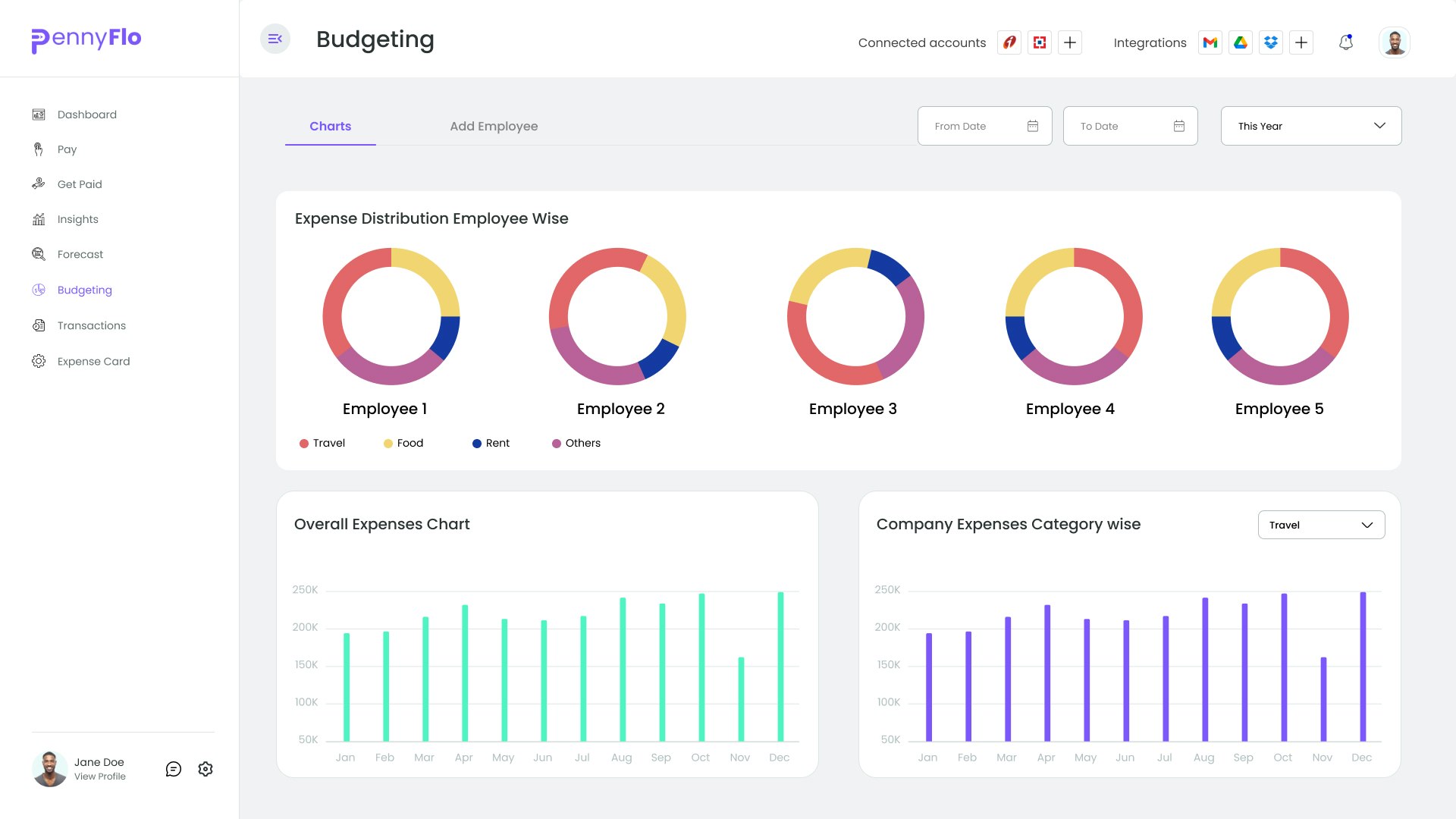Open the Google Drive integration icon

click(1241, 42)
